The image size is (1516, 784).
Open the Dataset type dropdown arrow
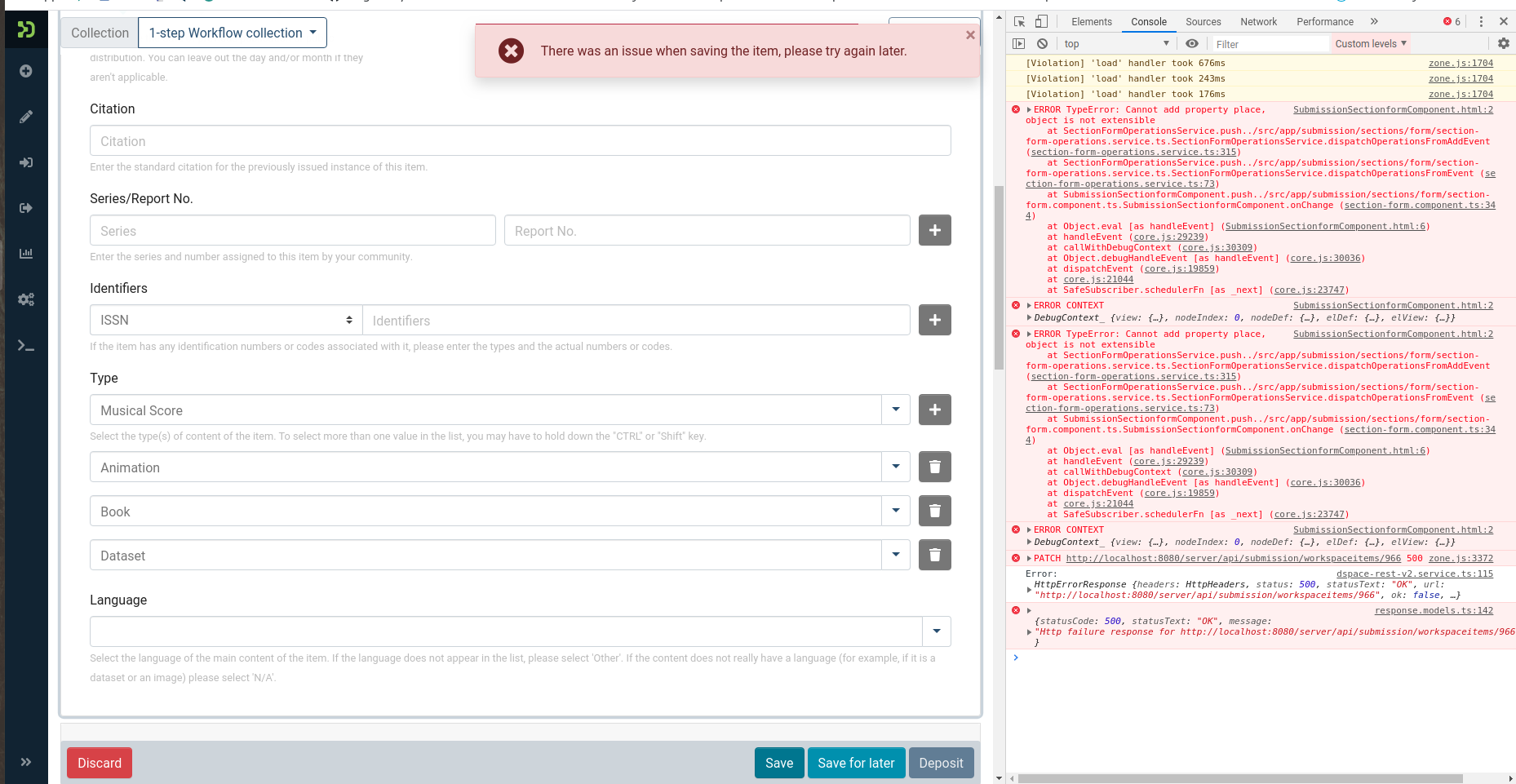tap(896, 555)
